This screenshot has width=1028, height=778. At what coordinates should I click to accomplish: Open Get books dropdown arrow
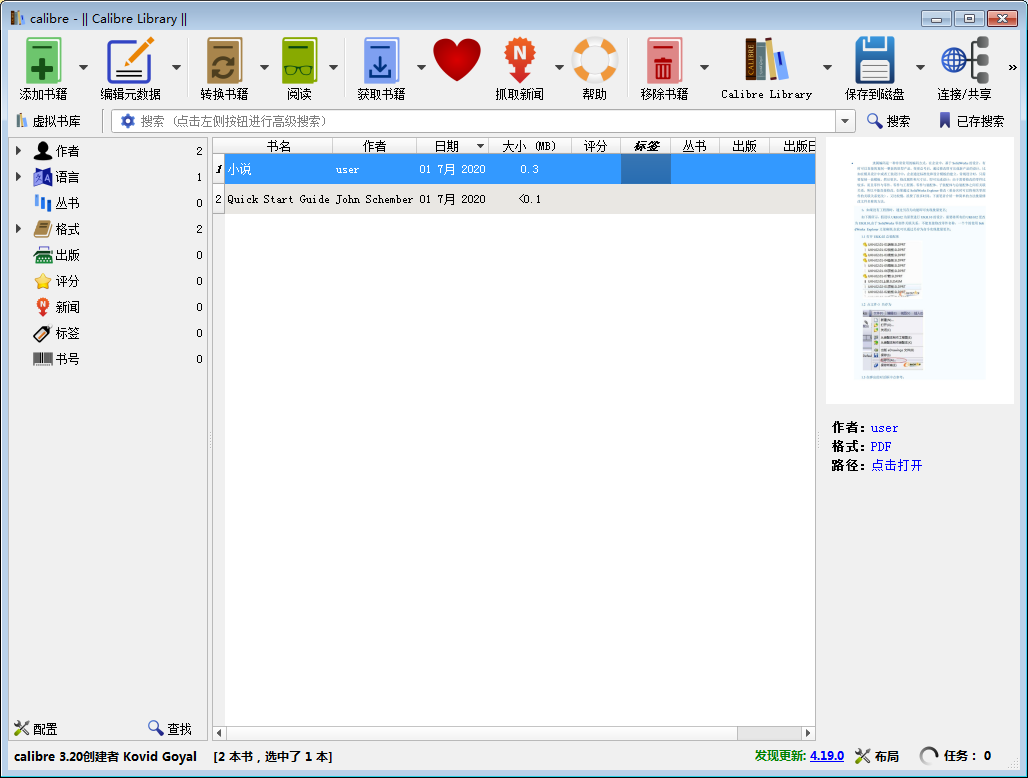421,67
